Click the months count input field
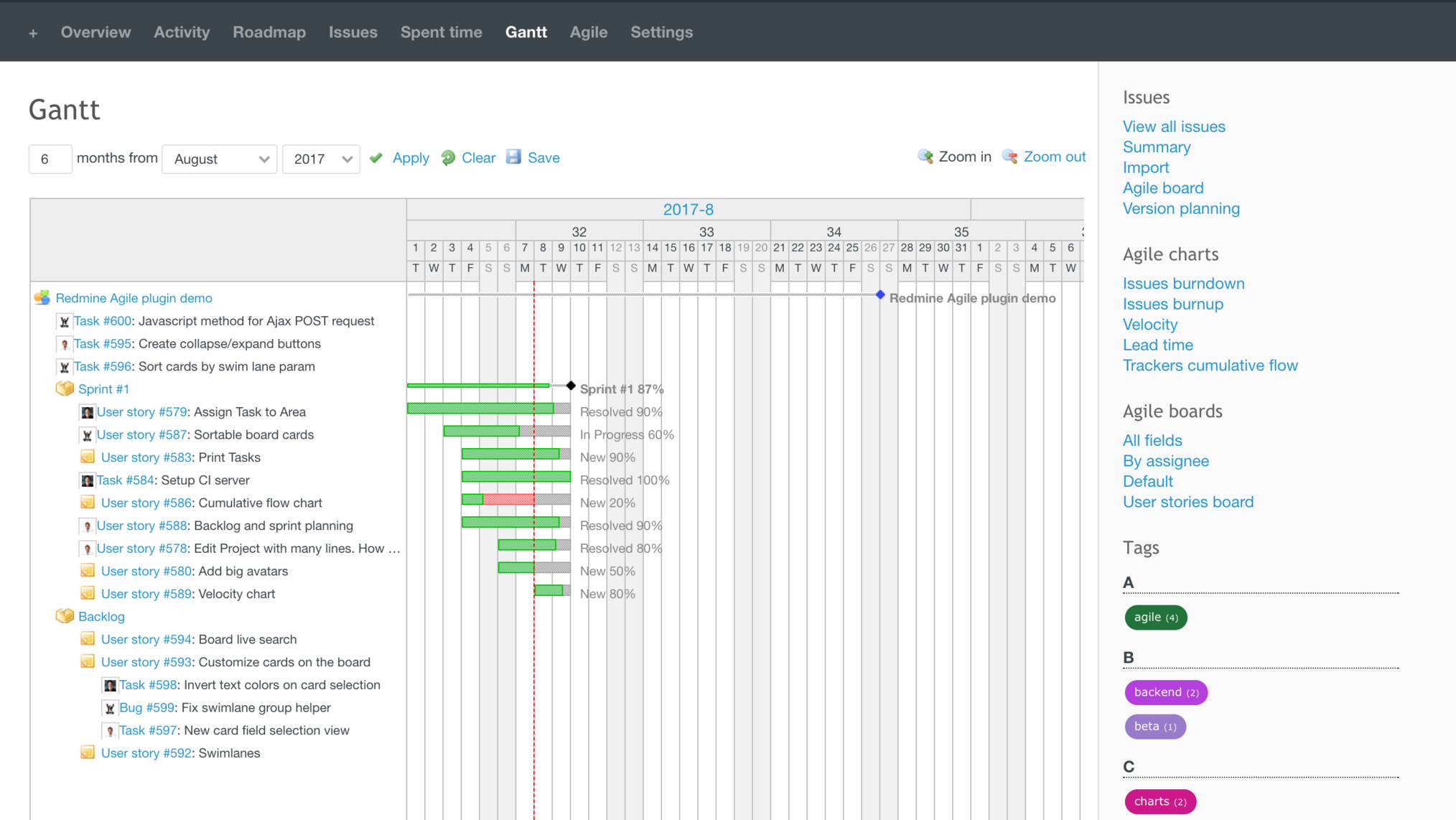This screenshot has width=1456, height=820. (50, 159)
